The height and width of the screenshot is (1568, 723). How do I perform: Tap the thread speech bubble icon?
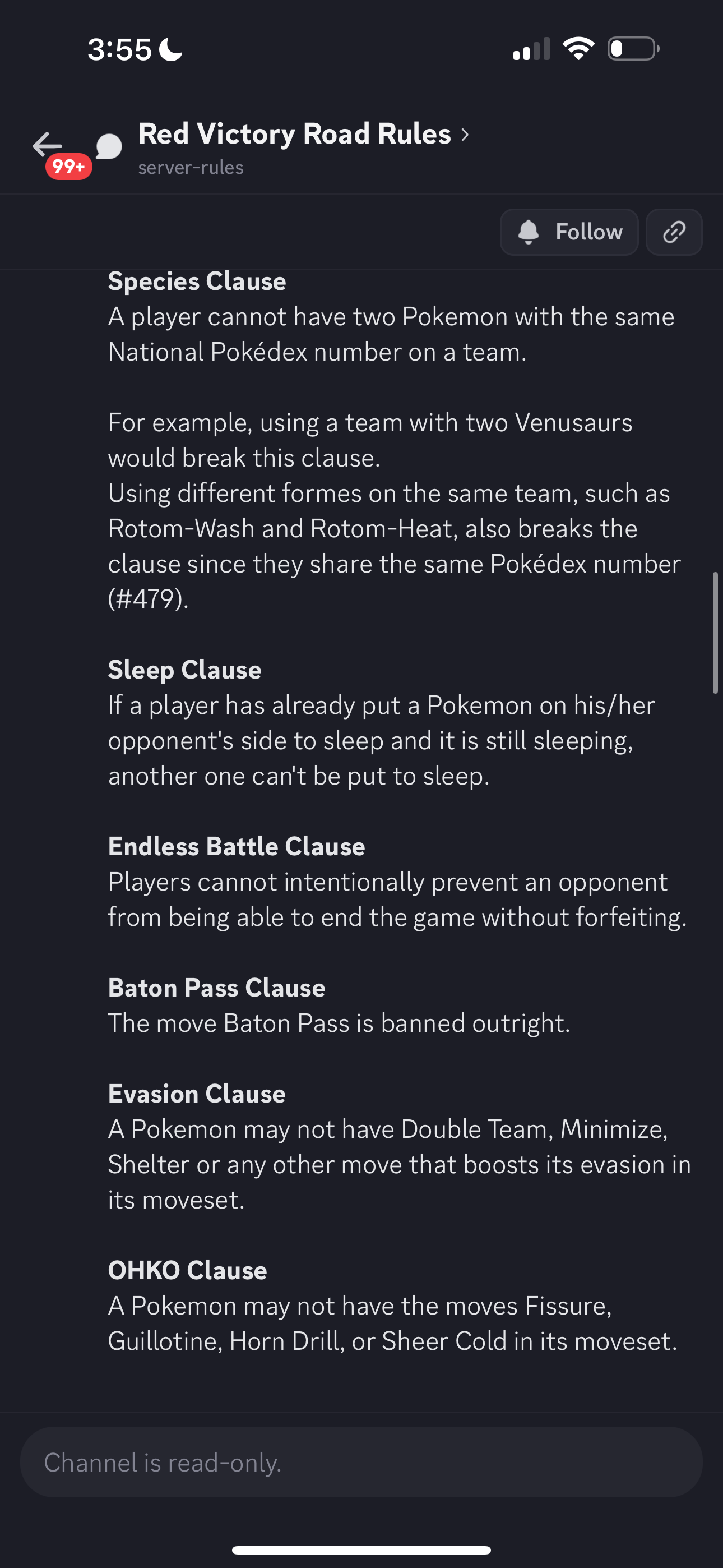(109, 147)
